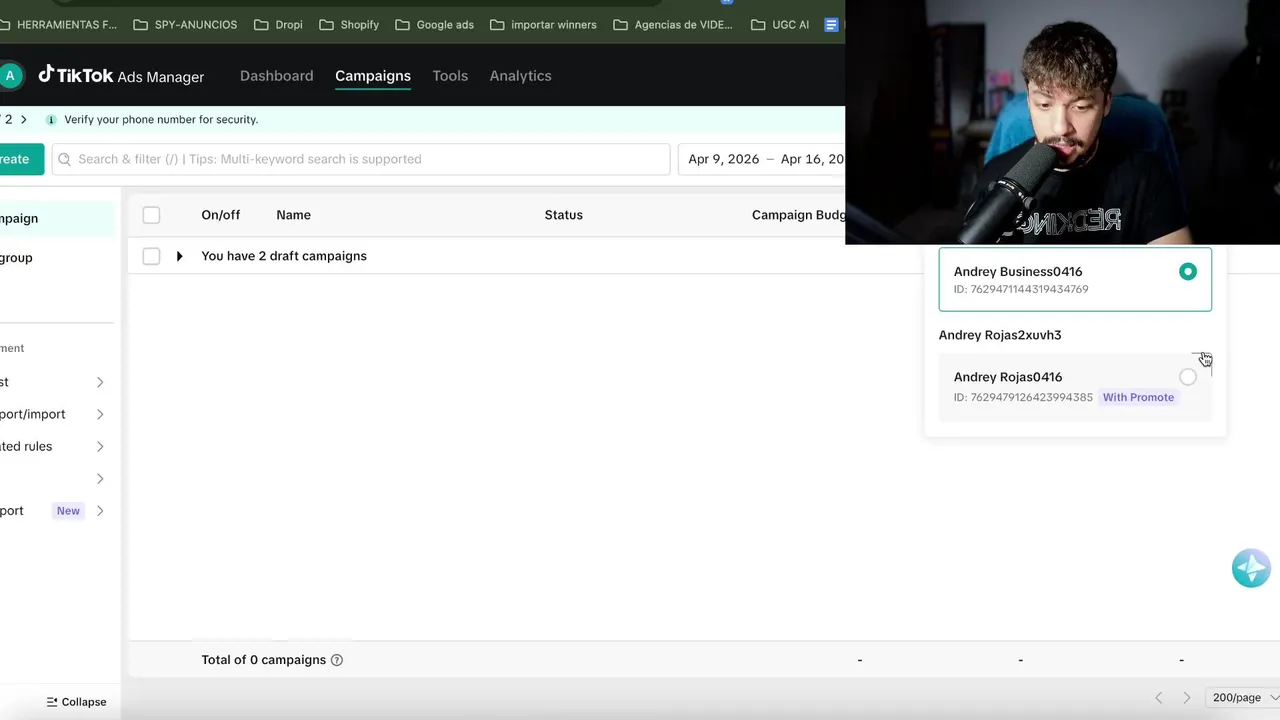Select the Andrey Business0416 radio button
The image size is (1280, 720).
[1188, 272]
